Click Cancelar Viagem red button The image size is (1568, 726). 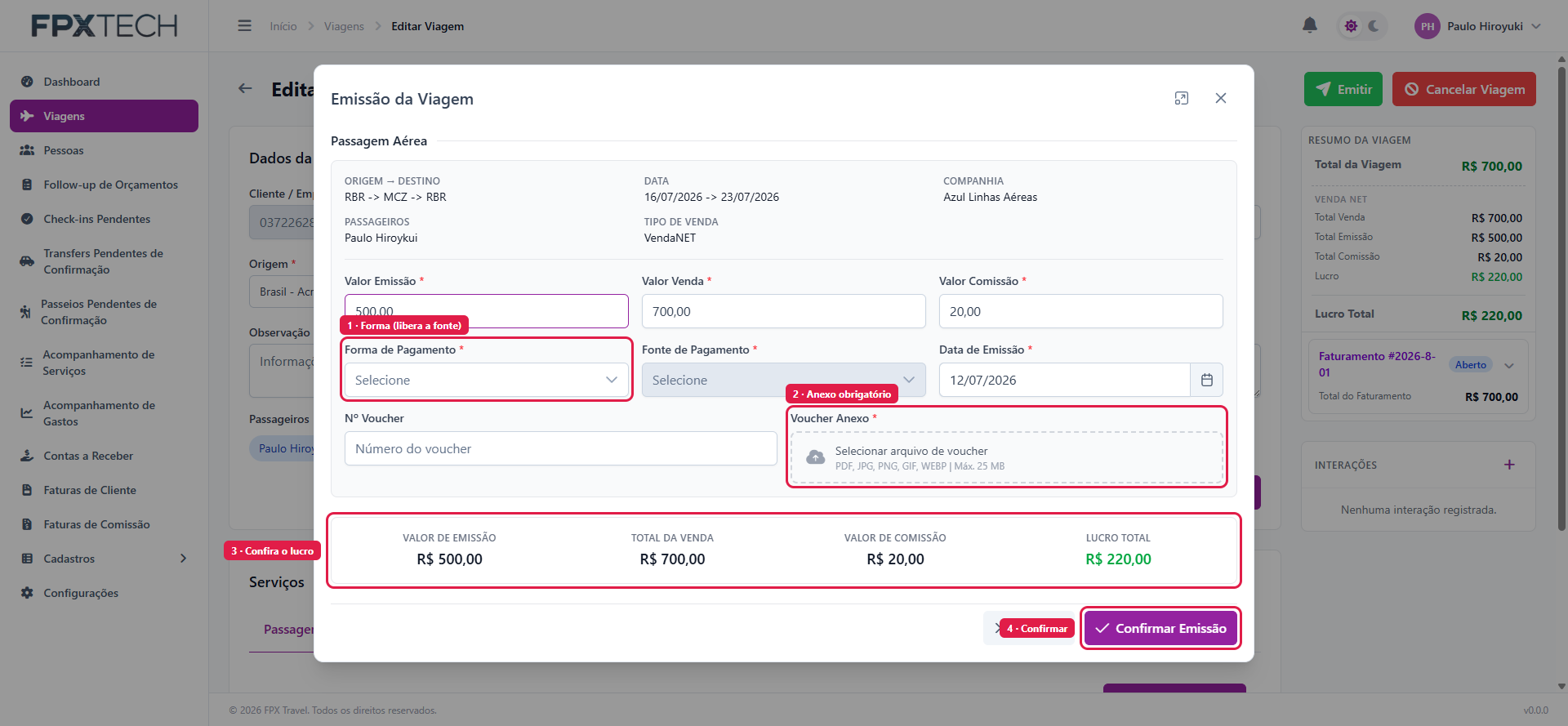(x=1464, y=89)
